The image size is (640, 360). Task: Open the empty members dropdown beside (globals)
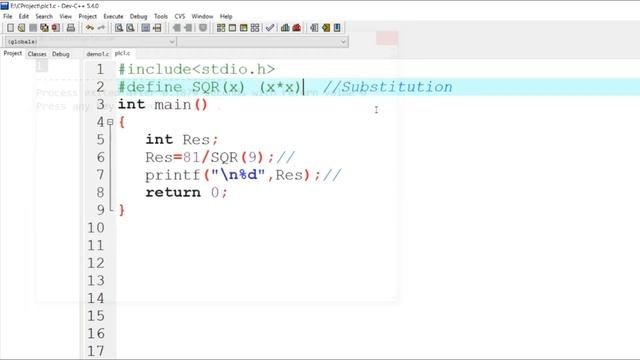click(263, 42)
